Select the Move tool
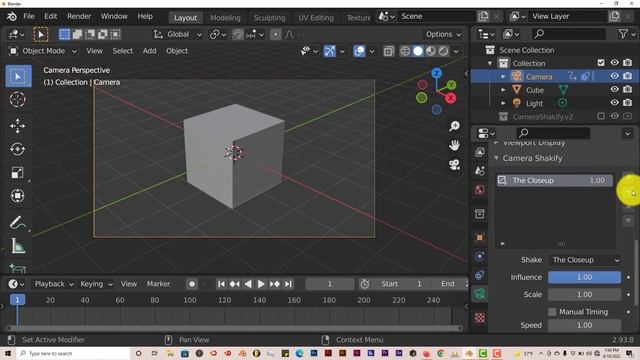The width and height of the screenshot is (640, 360). [x=18, y=126]
